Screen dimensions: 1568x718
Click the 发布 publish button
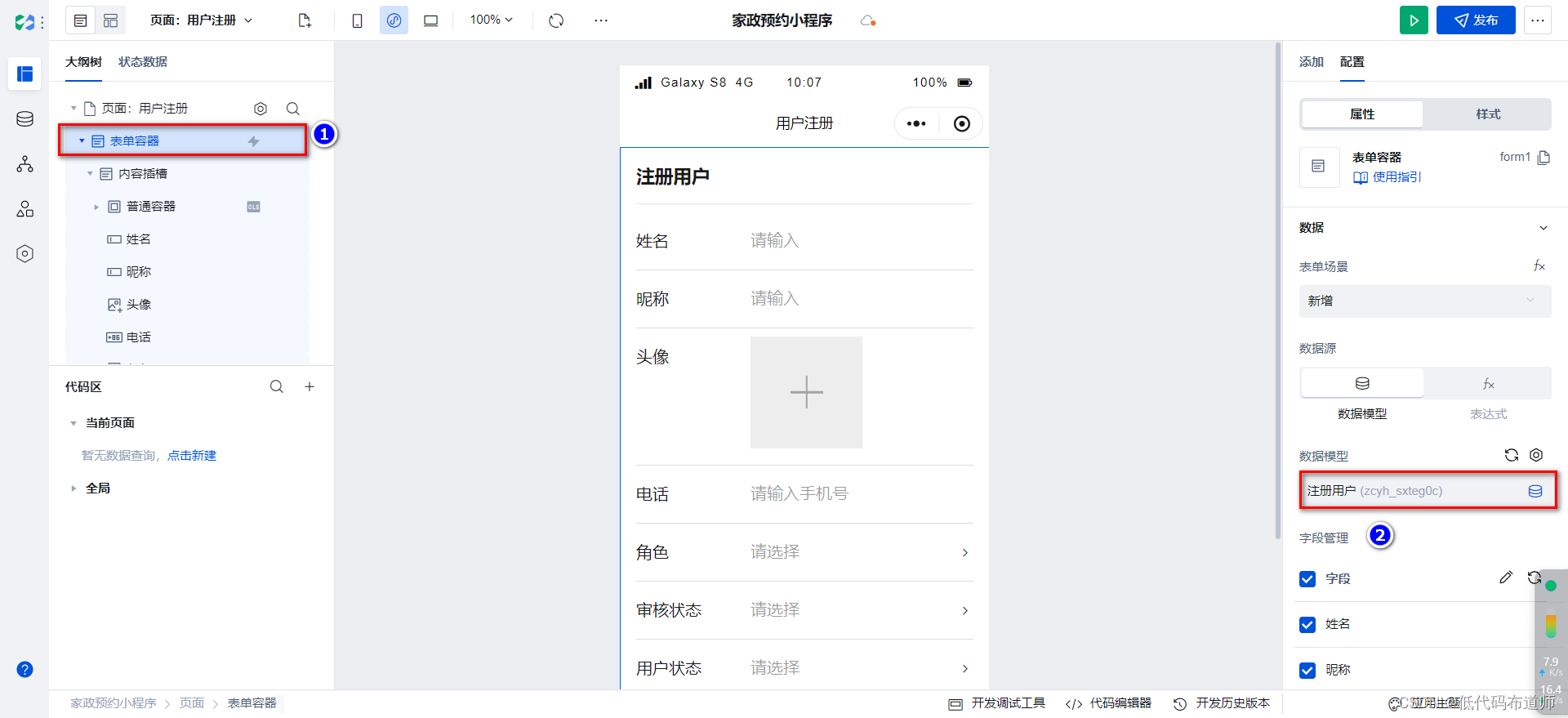click(x=1476, y=20)
